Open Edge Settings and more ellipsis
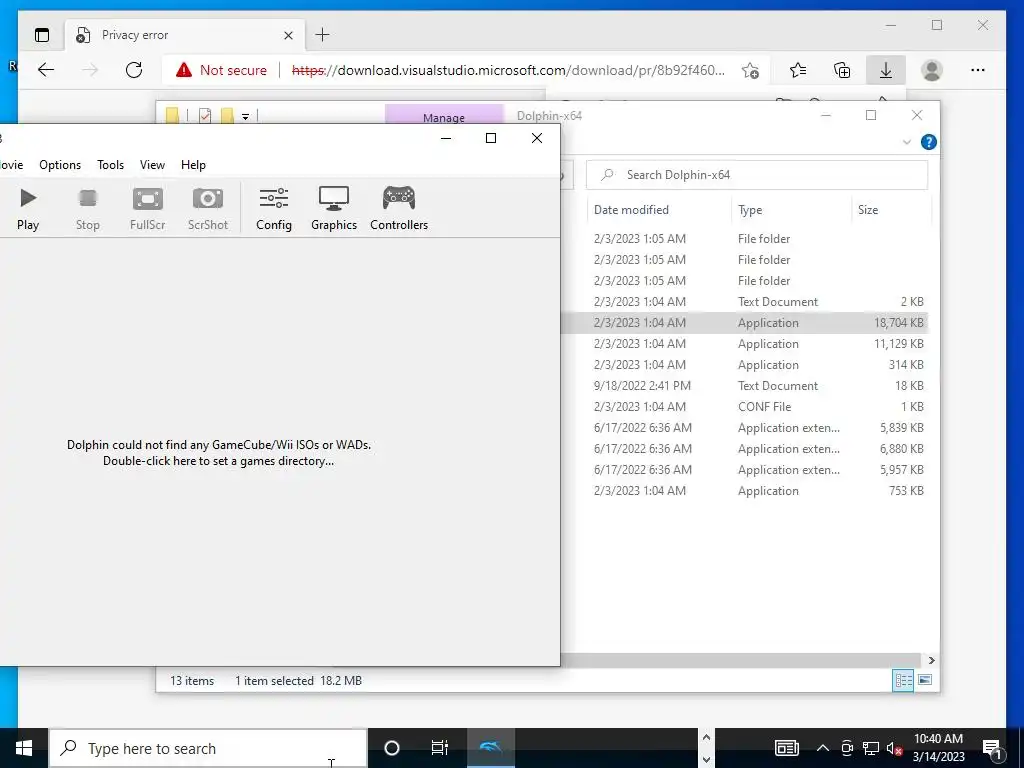Image resolution: width=1024 pixels, height=768 pixels. (x=978, y=70)
